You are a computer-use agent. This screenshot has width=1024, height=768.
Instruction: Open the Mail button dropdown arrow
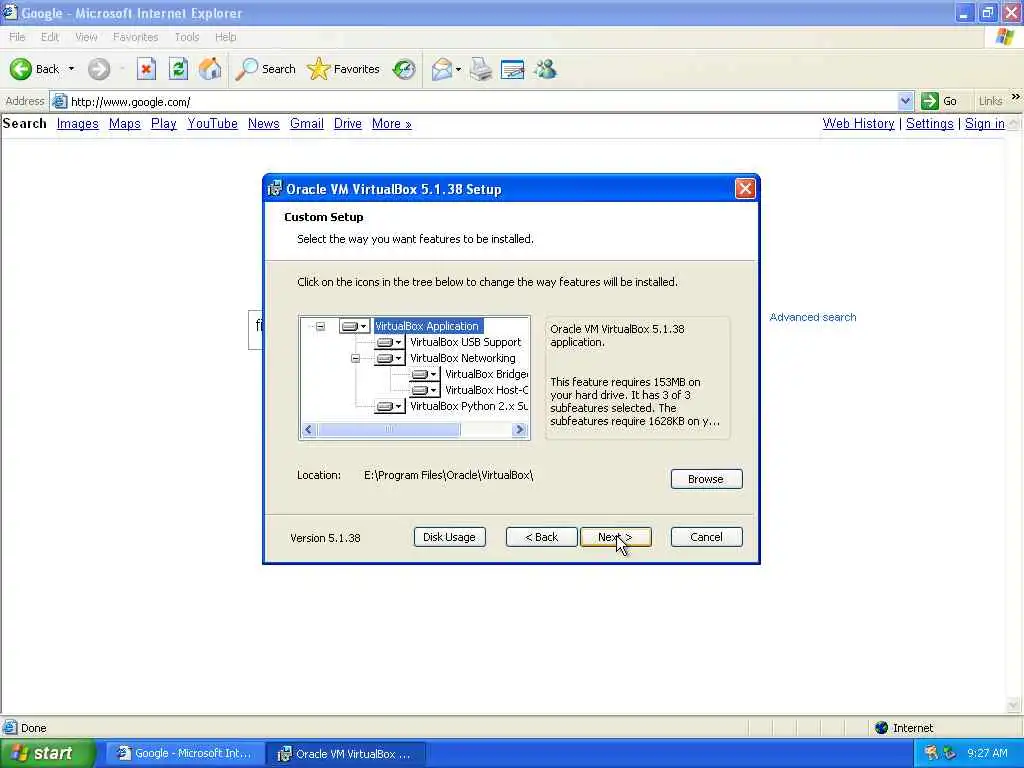pyautogui.click(x=458, y=69)
